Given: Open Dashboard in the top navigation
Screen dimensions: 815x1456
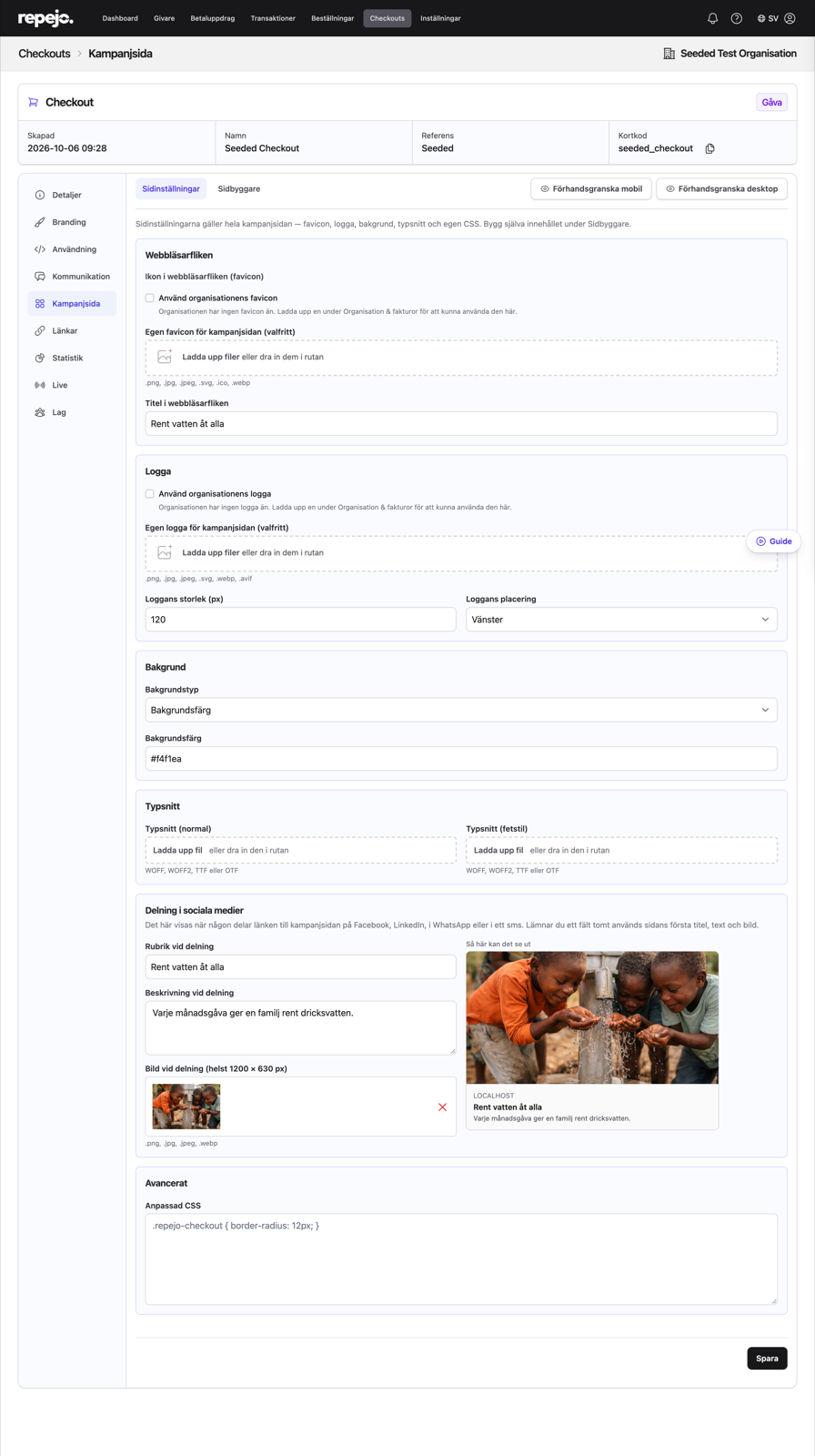Looking at the screenshot, I should pyautogui.click(x=120, y=18).
